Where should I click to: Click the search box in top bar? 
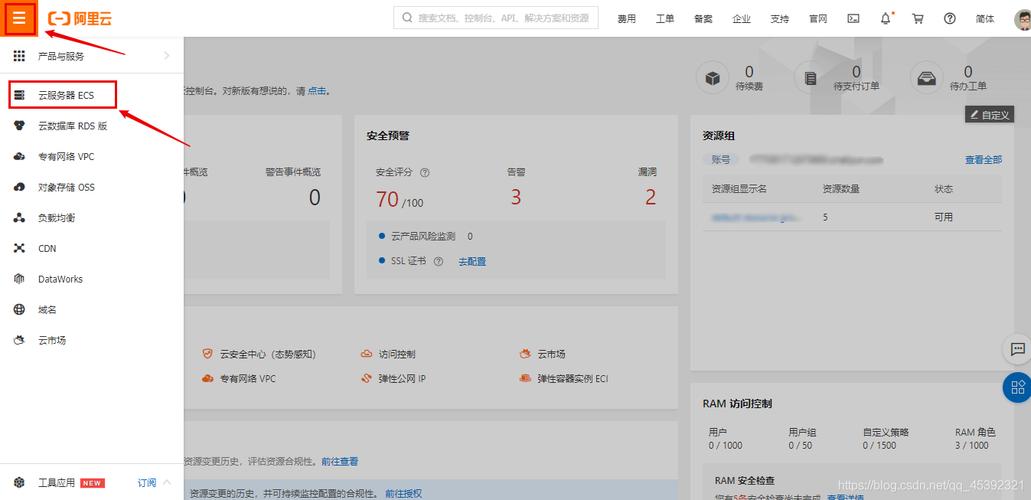point(496,18)
